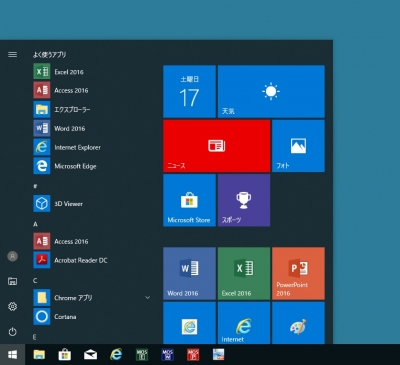Click the Power icon in Start sidebar

coord(12,332)
